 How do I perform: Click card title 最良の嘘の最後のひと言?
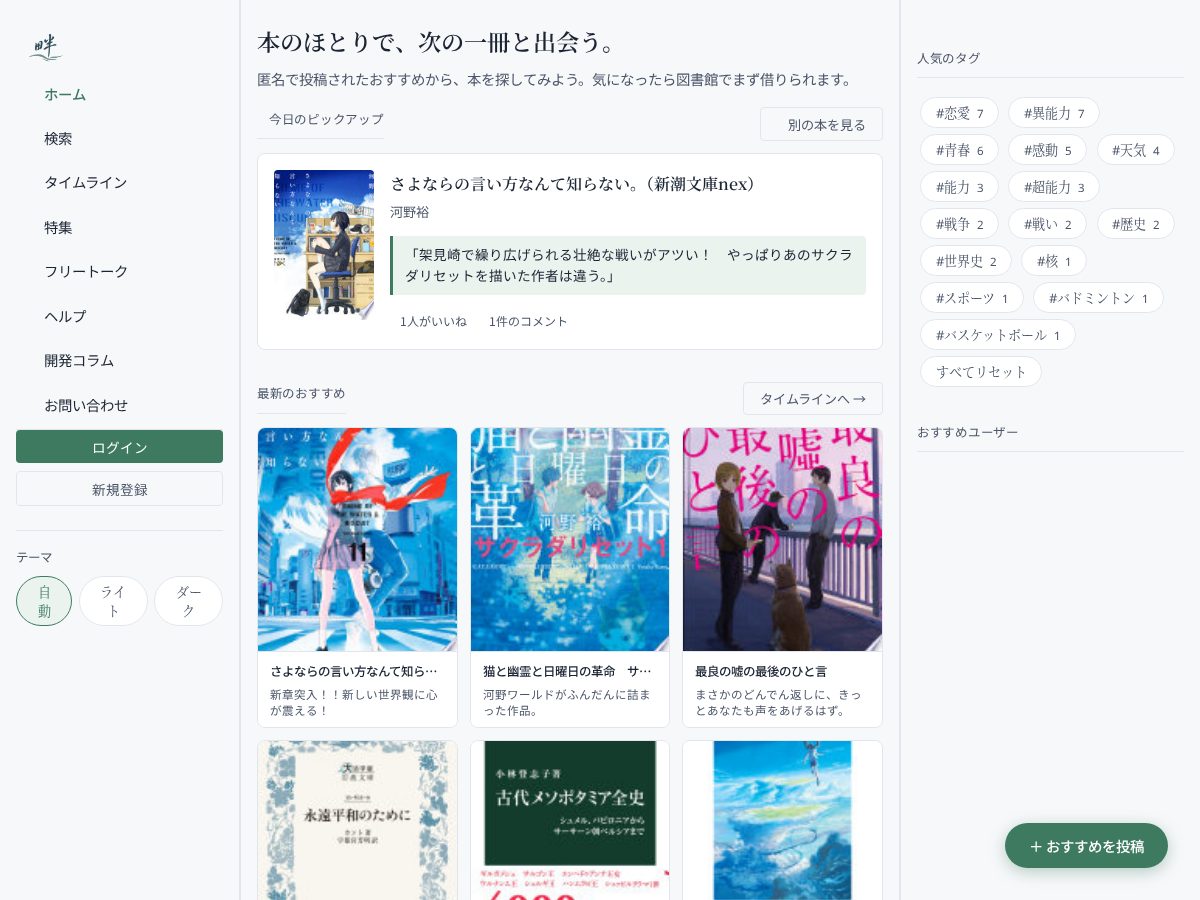[761, 671]
